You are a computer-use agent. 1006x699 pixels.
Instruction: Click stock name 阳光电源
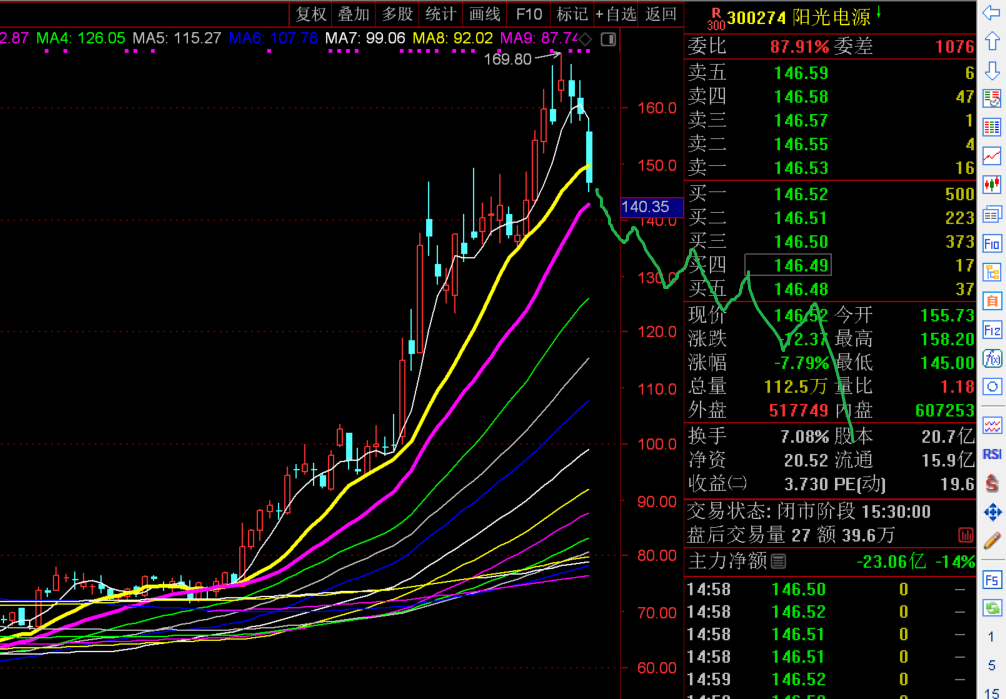(831, 17)
